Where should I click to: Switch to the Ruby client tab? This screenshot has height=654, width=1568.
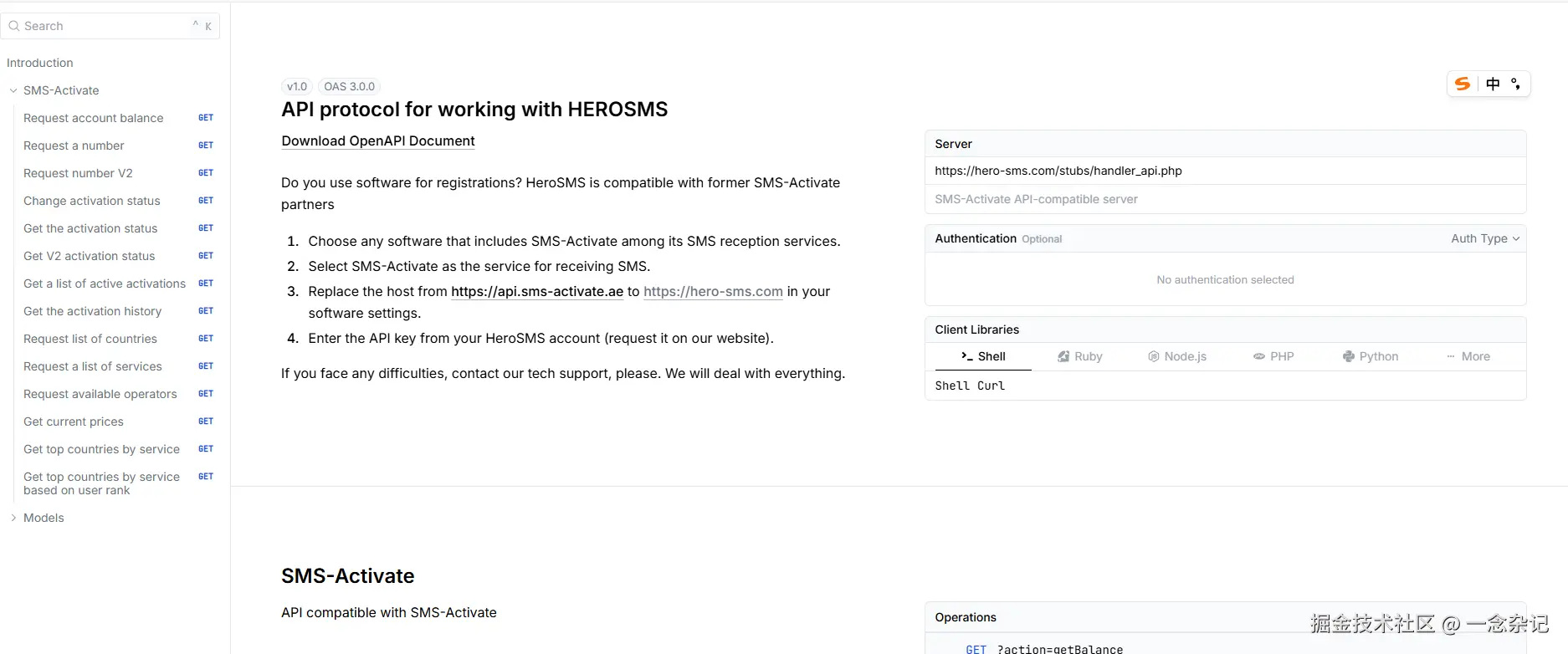pos(1080,356)
